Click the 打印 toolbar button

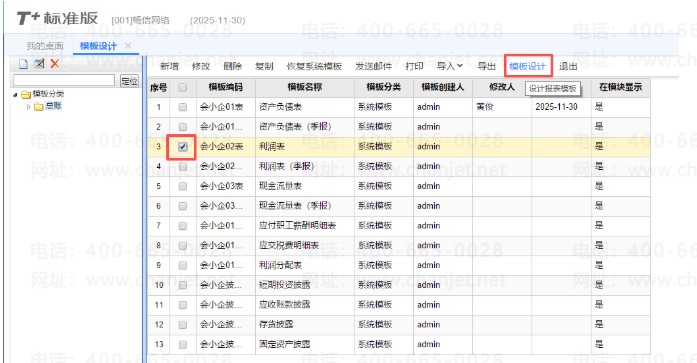tap(414, 66)
